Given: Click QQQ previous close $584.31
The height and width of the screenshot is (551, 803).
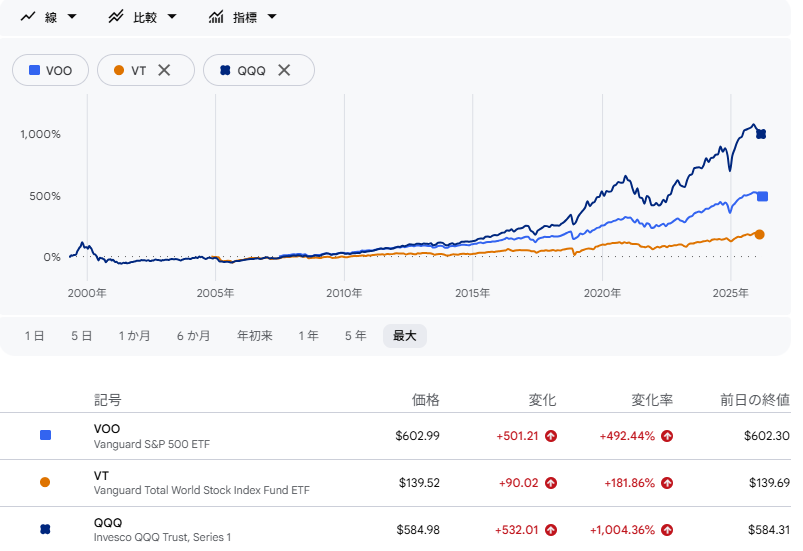Looking at the screenshot, I should click(769, 530).
